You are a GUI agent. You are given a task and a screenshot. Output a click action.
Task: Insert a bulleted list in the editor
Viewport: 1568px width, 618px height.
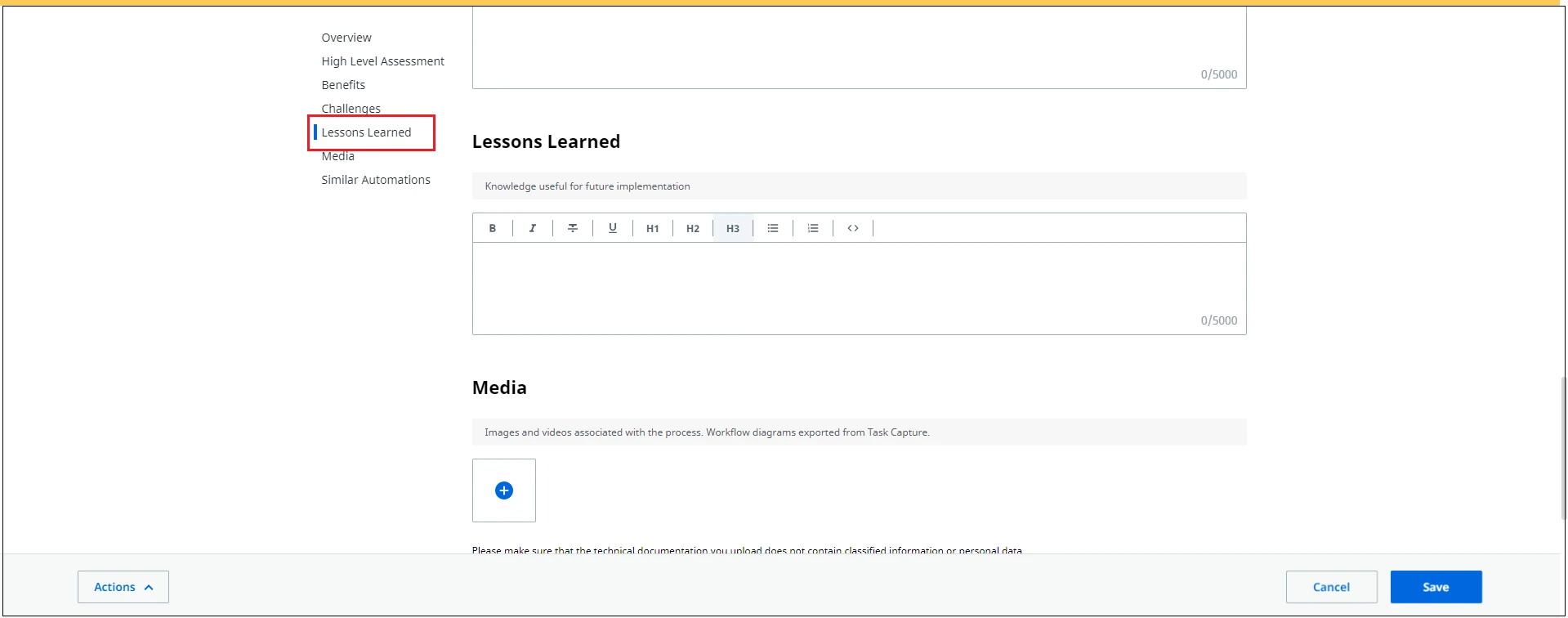tap(773, 228)
